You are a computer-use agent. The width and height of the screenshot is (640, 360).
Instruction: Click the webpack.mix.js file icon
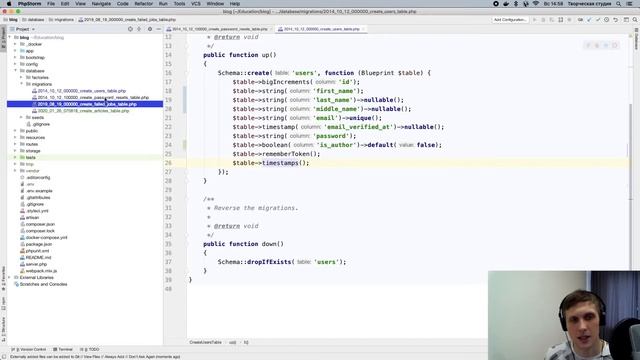[x=22, y=271]
